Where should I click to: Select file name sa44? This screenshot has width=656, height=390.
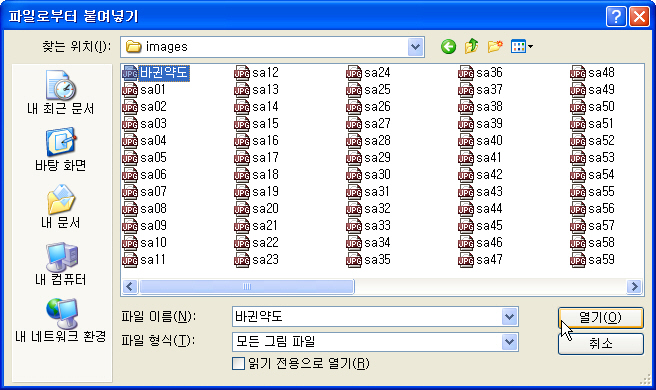pyautogui.click(x=489, y=208)
